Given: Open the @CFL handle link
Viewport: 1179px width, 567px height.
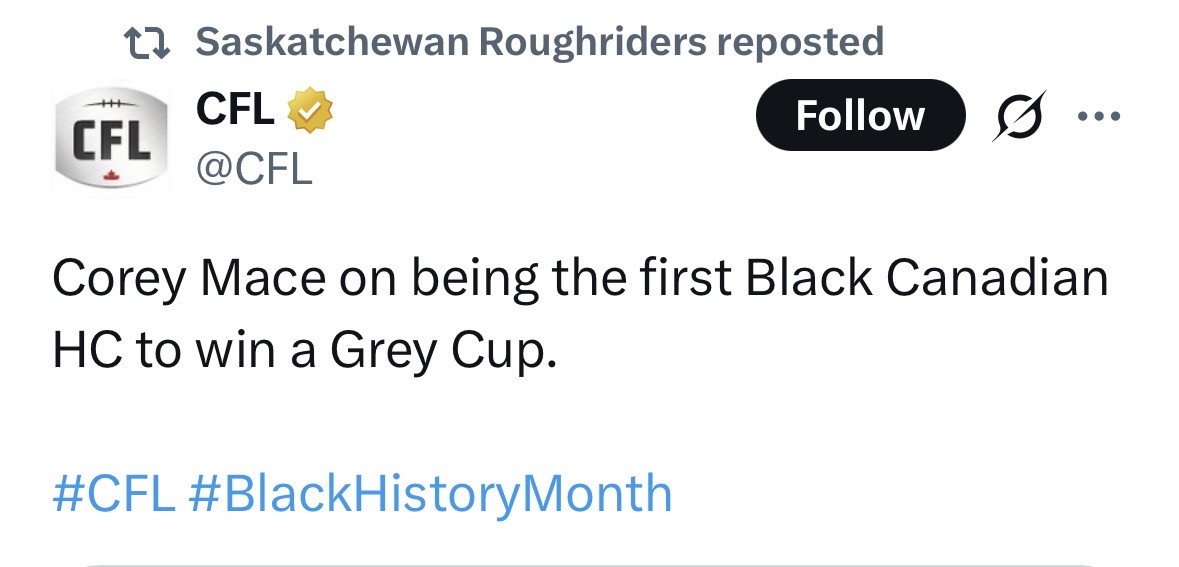Looking at the screenshot, I should [254, 168].
